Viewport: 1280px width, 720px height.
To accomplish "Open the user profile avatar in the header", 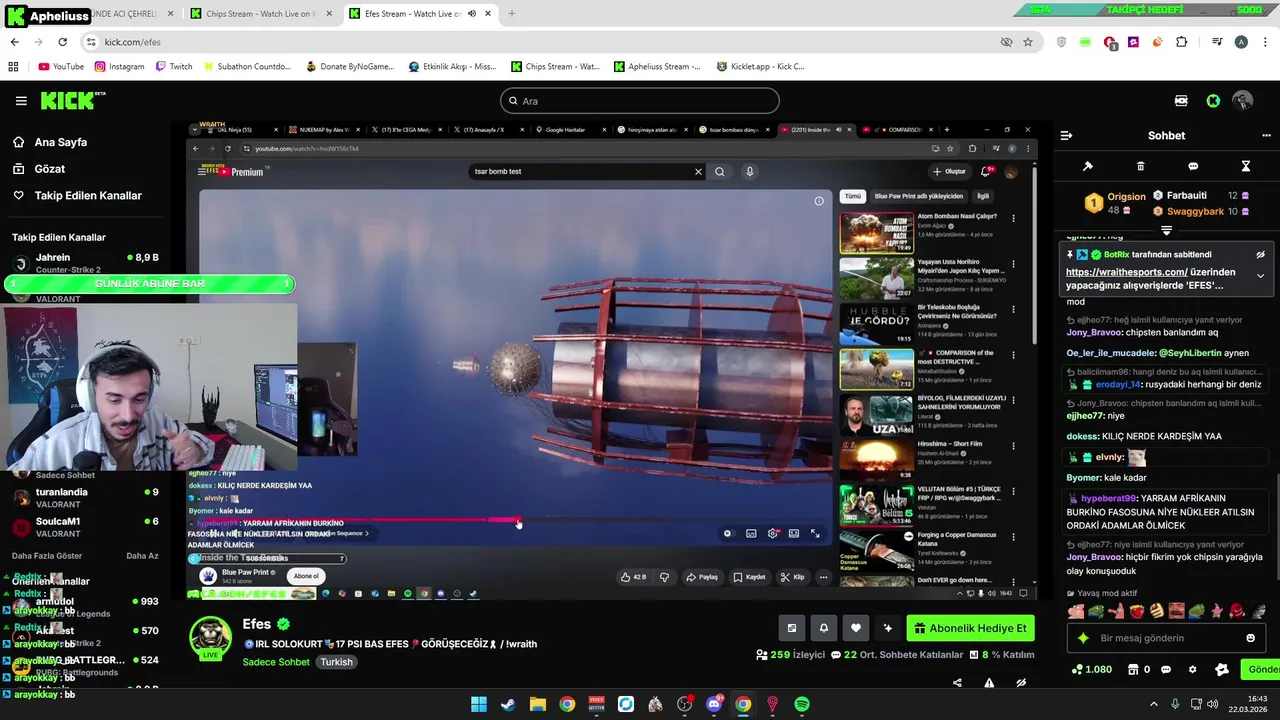I will [x=1243, y=101].
